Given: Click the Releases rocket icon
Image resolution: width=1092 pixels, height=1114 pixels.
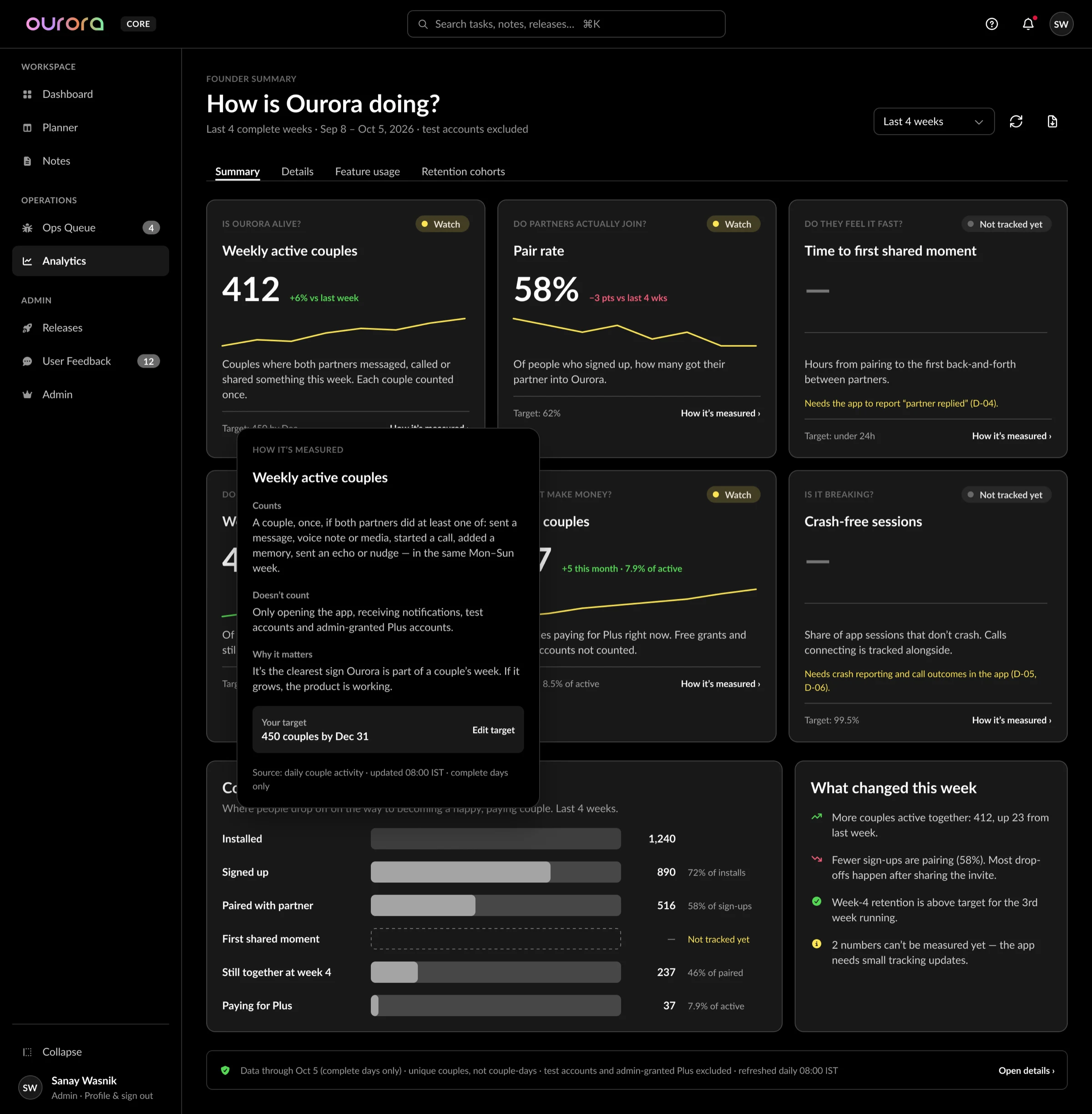Looking at the screenshot, I should [x=27, y=328].
